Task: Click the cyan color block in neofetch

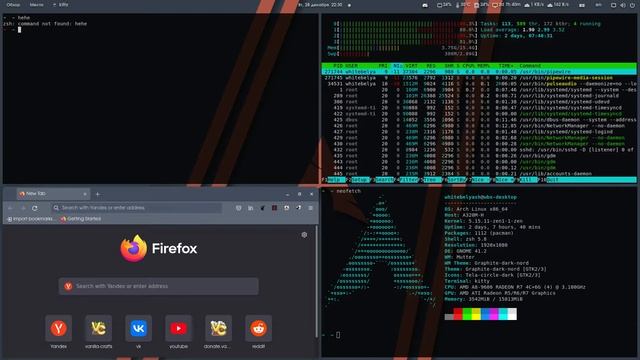Action: [503, 314]
